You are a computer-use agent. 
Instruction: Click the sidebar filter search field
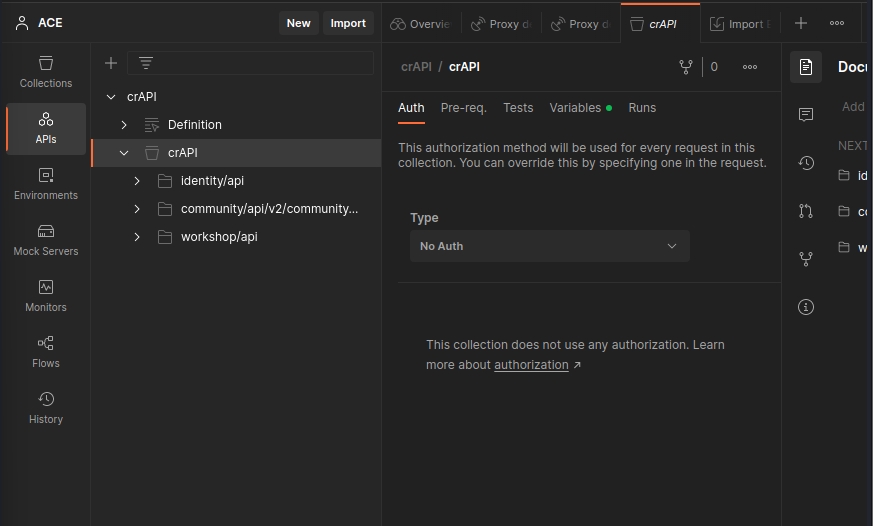click(x=262, y=63)
